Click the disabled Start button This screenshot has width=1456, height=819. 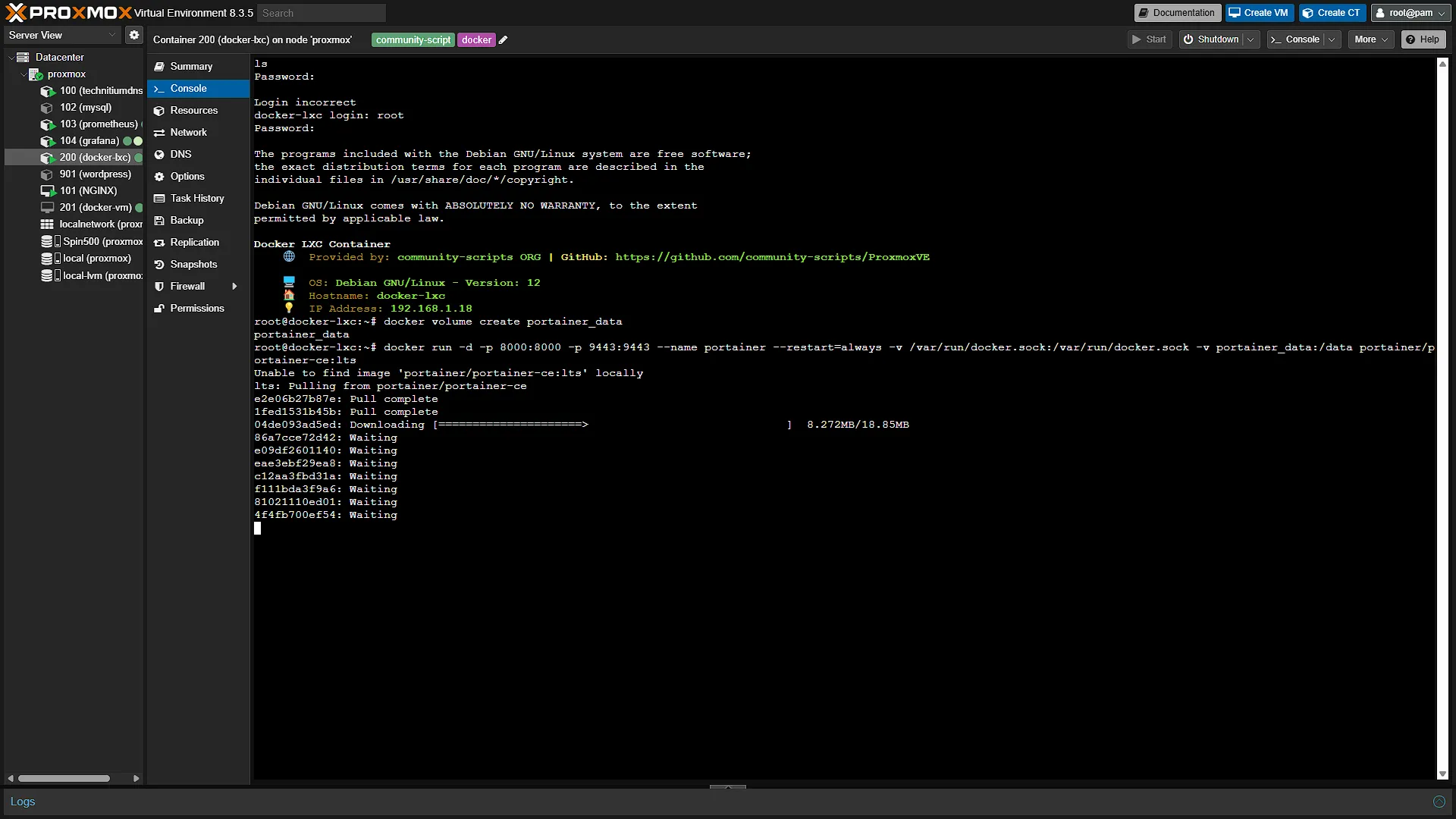tap(1150, 39)
